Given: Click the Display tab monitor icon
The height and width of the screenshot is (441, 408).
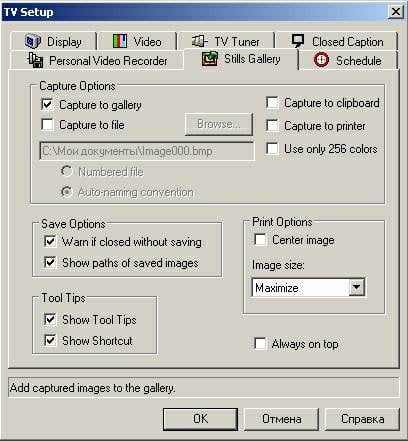Looking at the screenshot, I should pyautogui.click(x=33, y=41).
